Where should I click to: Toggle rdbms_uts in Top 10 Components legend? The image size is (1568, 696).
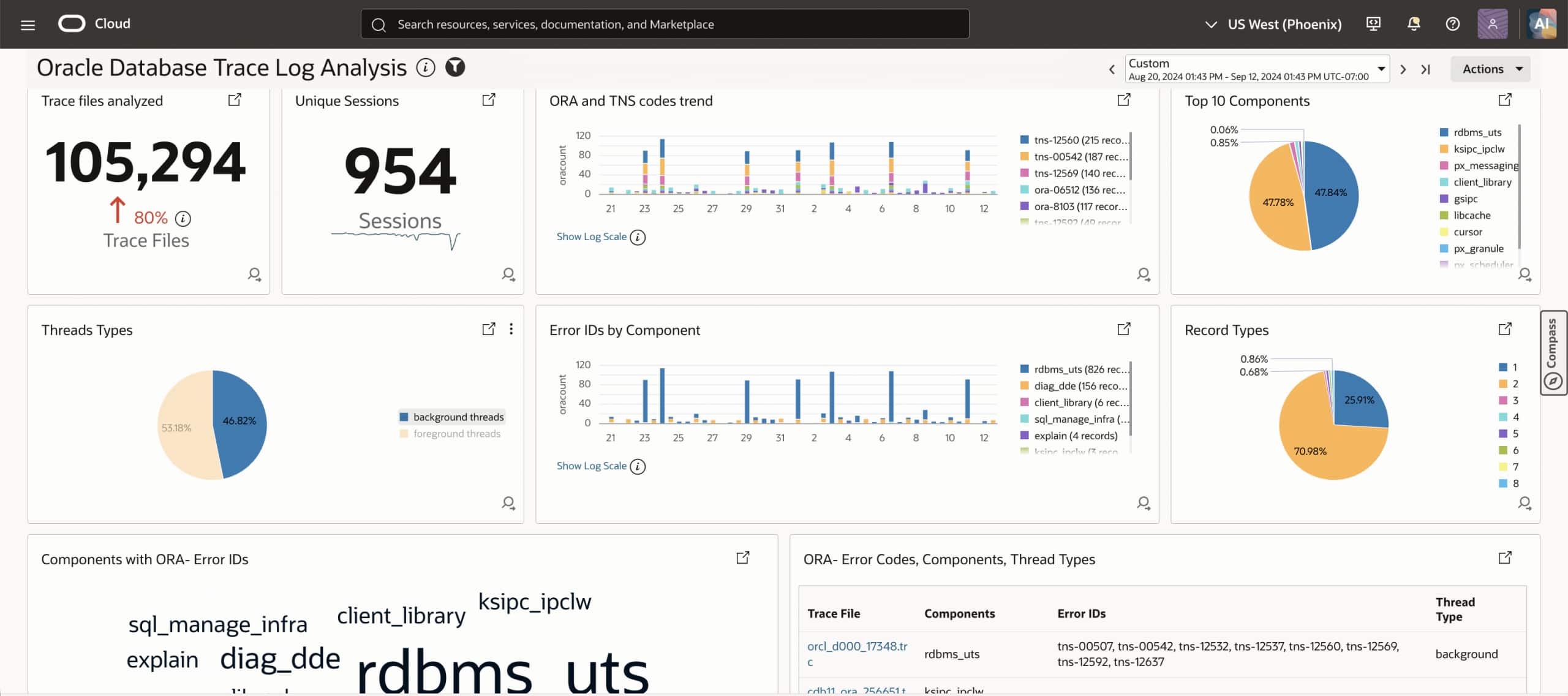pyautogui.click(x=1471, y=132)
